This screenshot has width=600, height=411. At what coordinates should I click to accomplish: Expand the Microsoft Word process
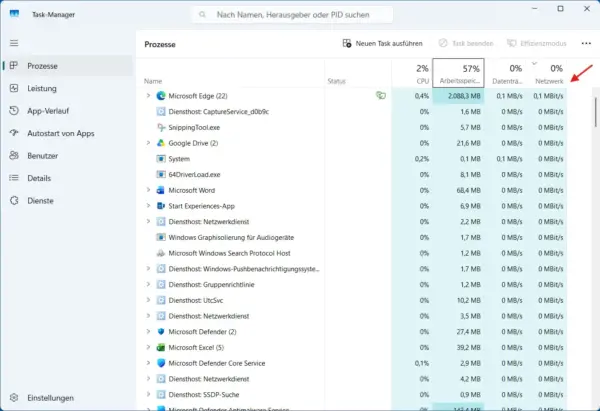[148, 190]
